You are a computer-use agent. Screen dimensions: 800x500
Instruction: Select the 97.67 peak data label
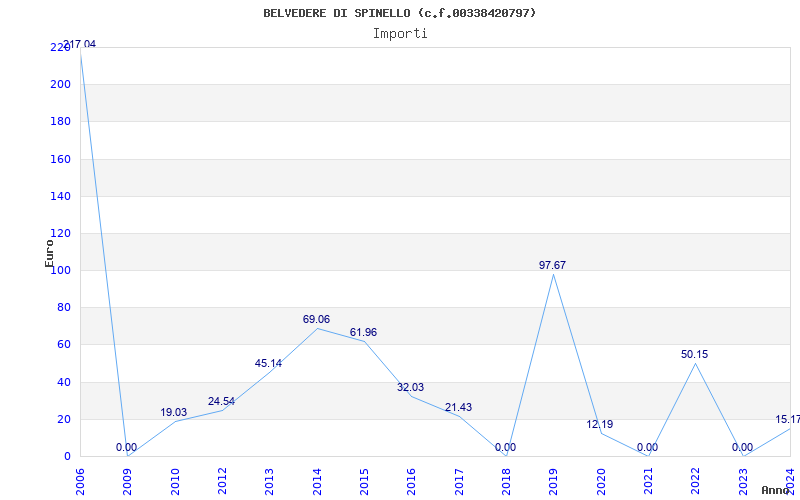pyautogui.click(x=553, y=265)
